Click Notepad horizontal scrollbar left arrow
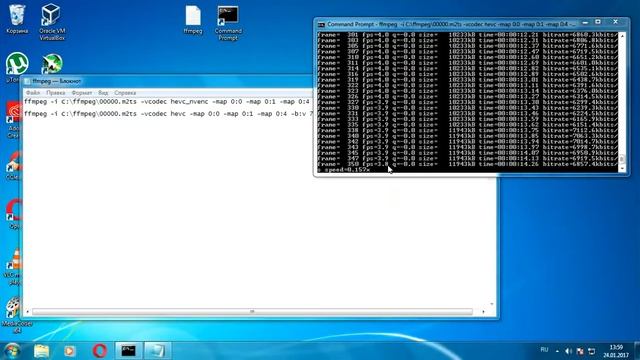 pos(27,312)
